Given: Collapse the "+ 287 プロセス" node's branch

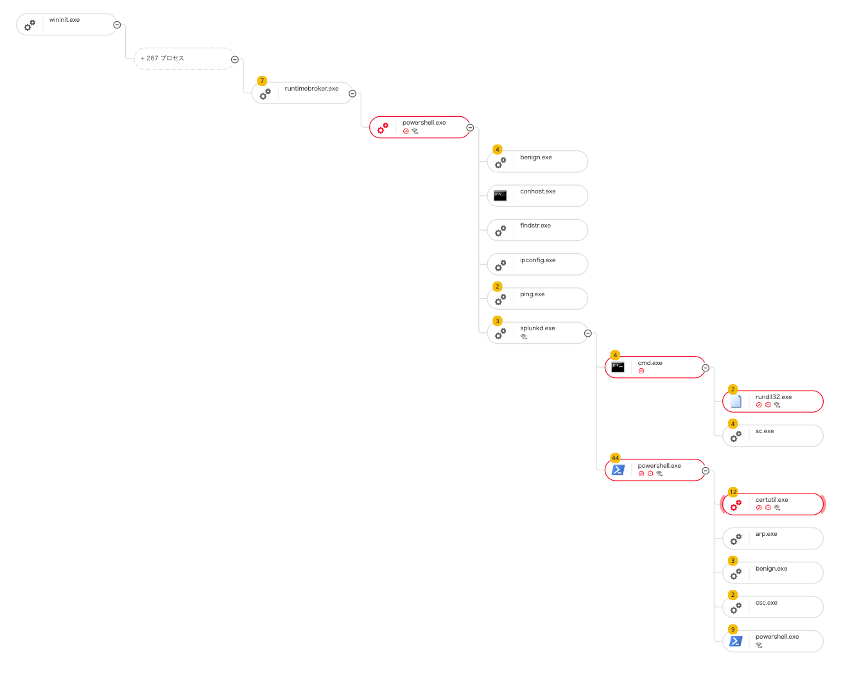Looking at the screenshot, I should point(235,59).
